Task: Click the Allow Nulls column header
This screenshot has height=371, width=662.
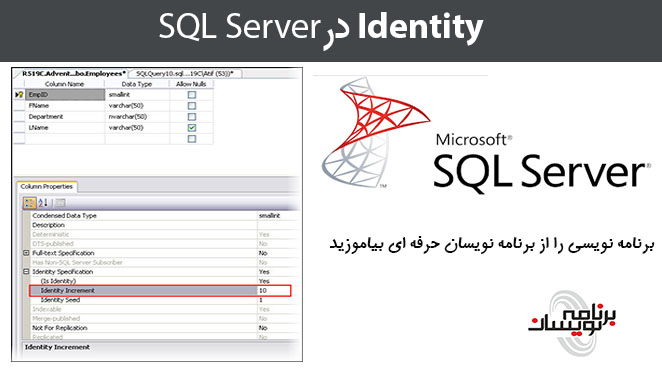Action: 191,84
